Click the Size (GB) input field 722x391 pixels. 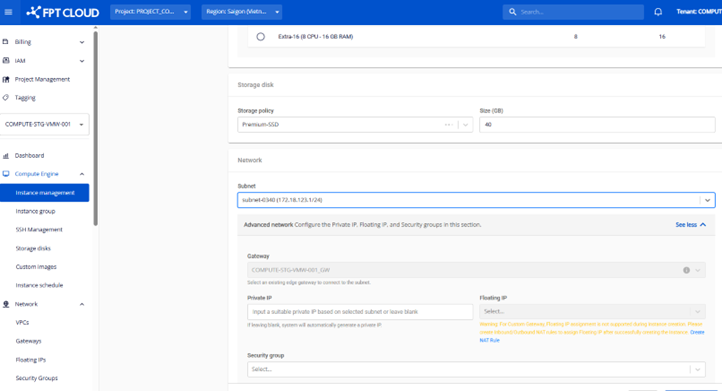[597, 125]
